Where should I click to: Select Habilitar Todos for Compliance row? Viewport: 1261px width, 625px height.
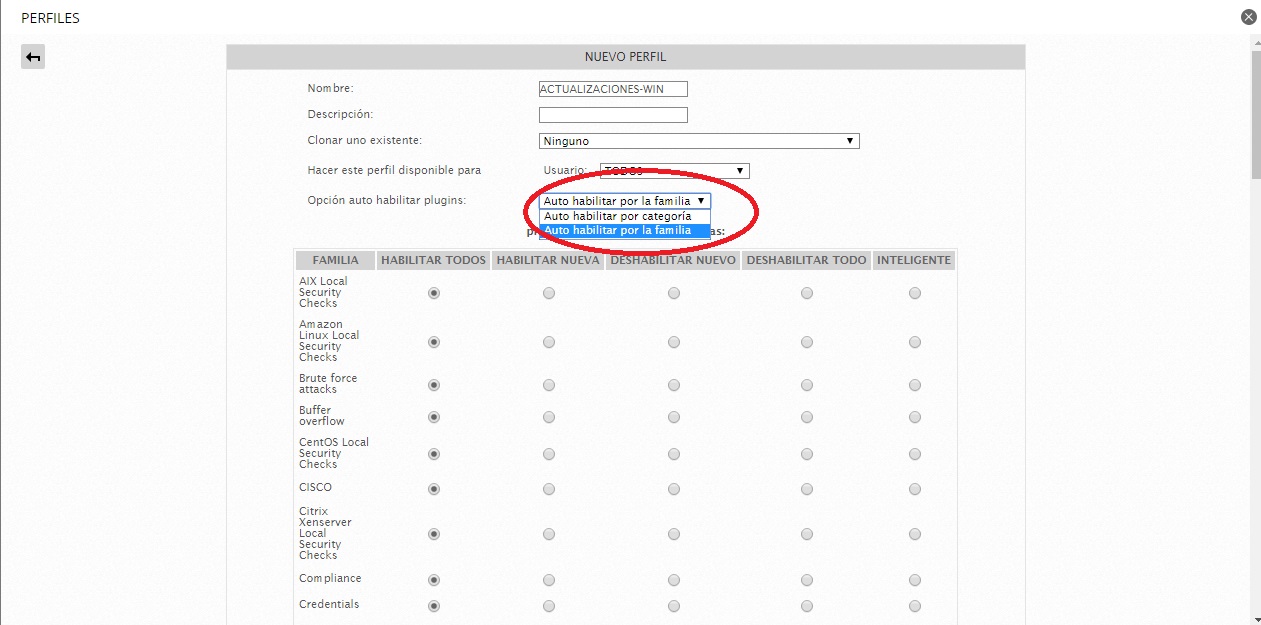(x=434, y=580)
